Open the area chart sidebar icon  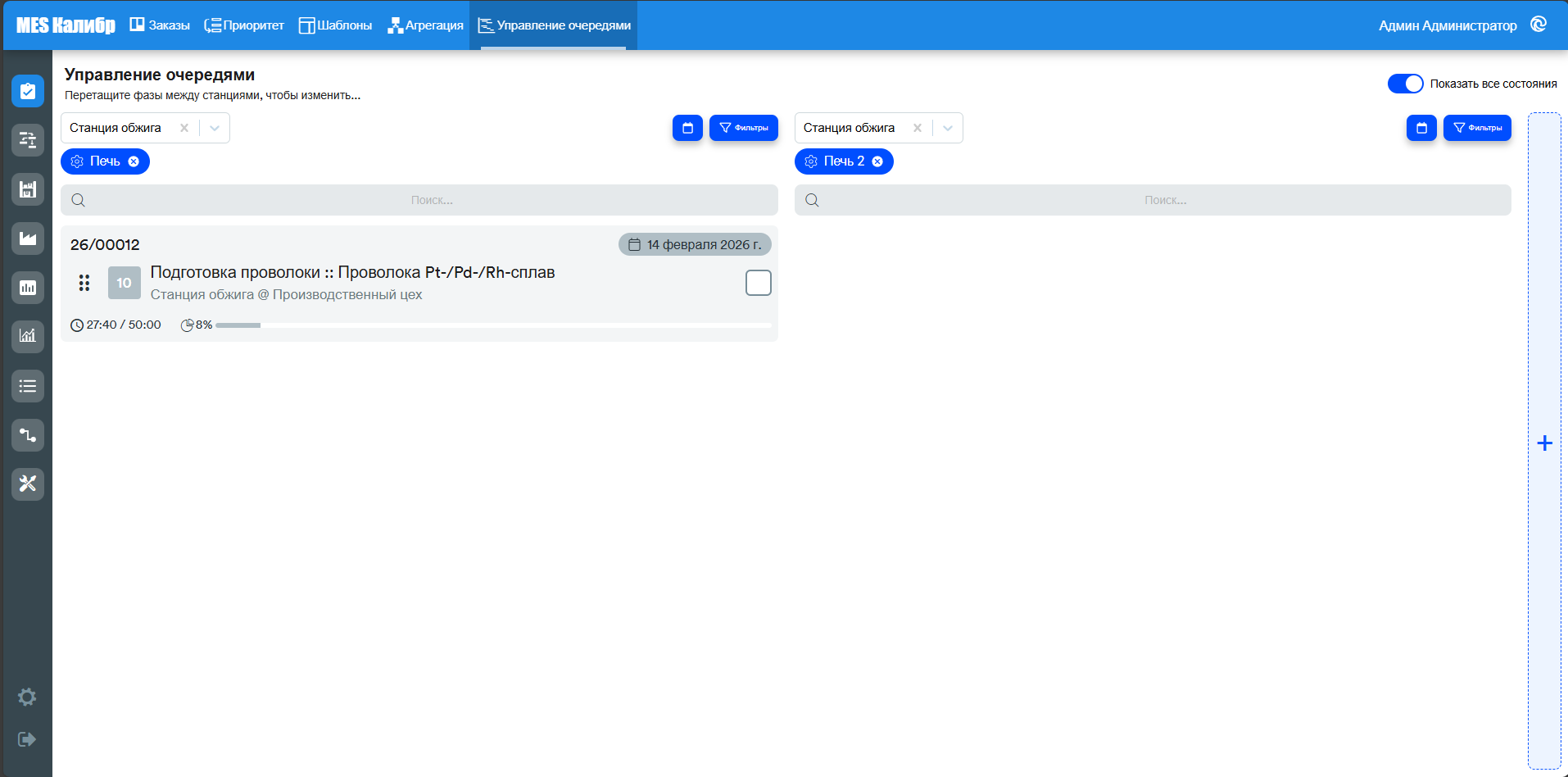(28, 239)
